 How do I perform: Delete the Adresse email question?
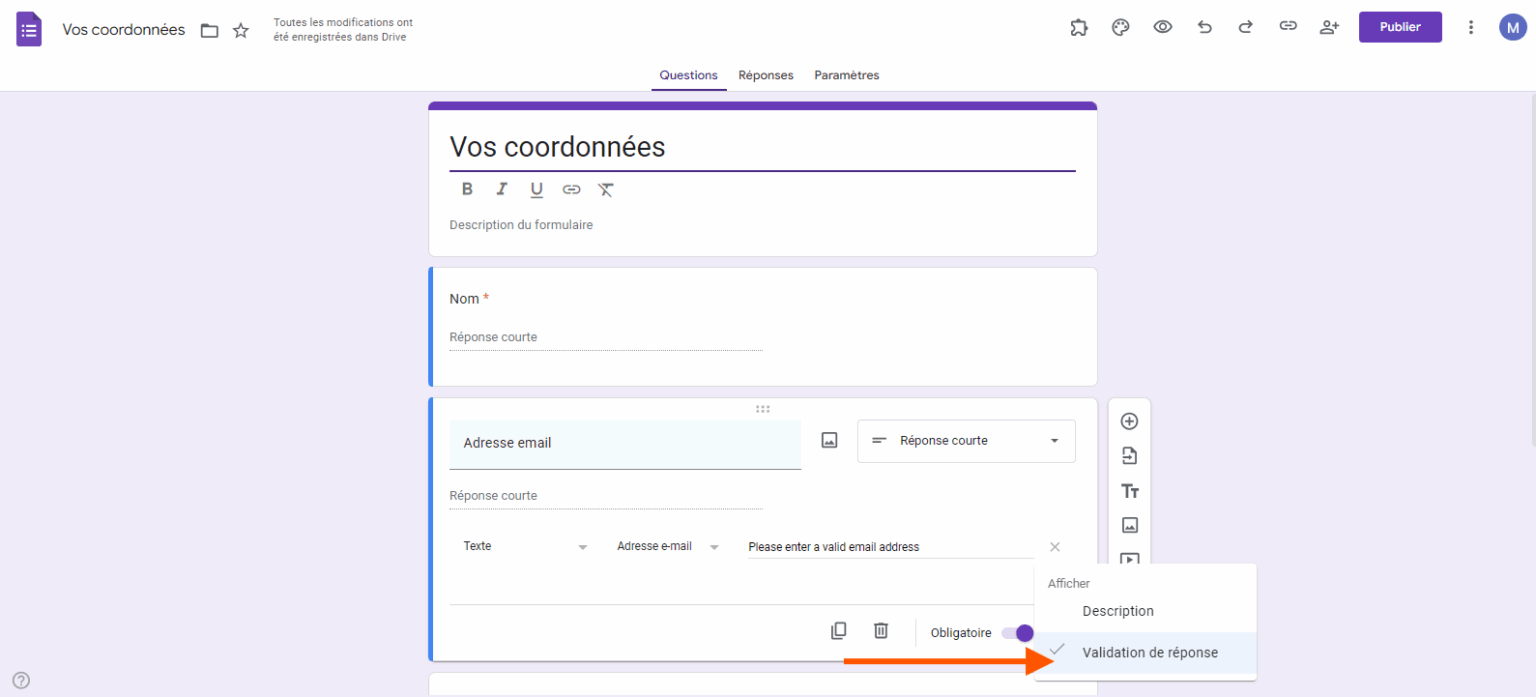point(880,631)
